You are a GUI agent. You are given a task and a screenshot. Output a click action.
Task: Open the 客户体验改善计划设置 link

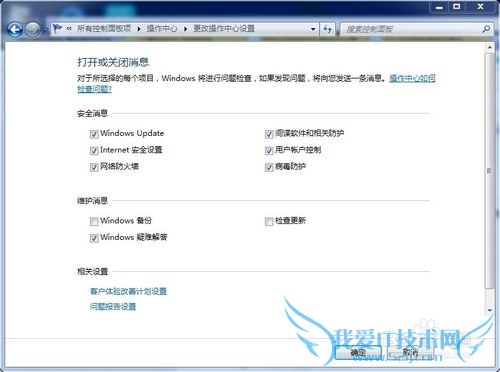128,291
